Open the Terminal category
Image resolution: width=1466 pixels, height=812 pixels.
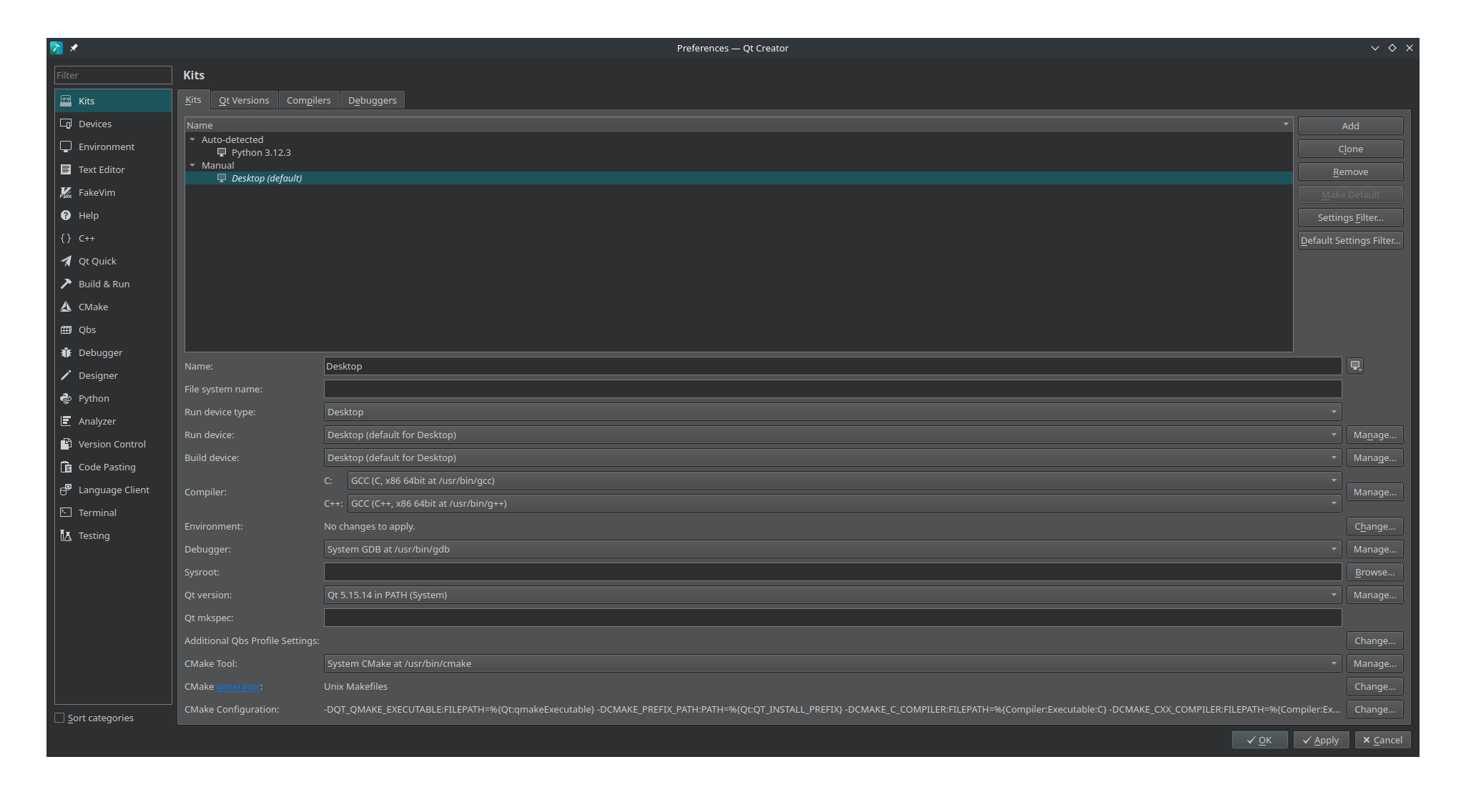113,513
